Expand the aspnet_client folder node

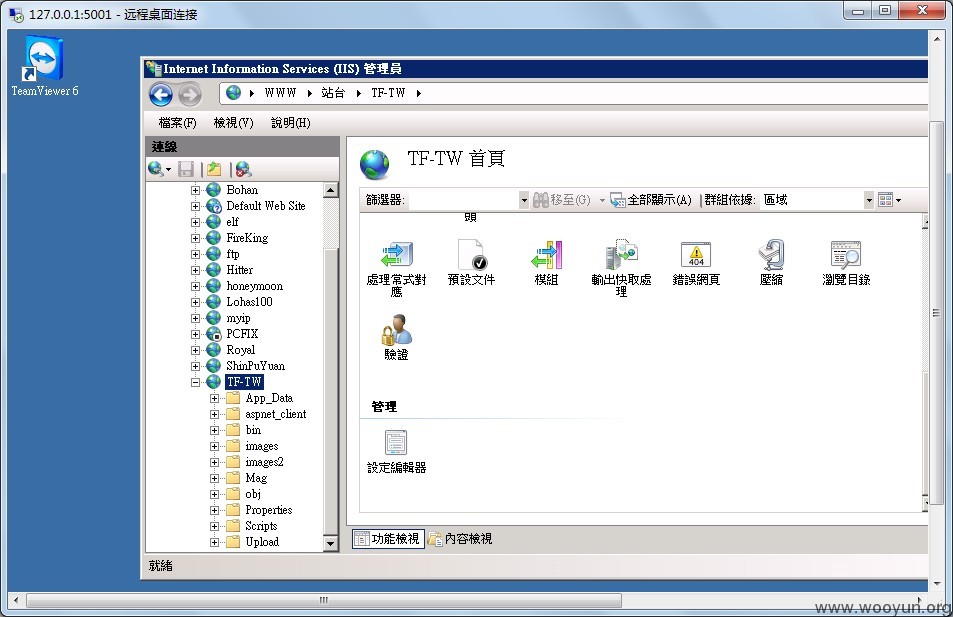(215, 415)
